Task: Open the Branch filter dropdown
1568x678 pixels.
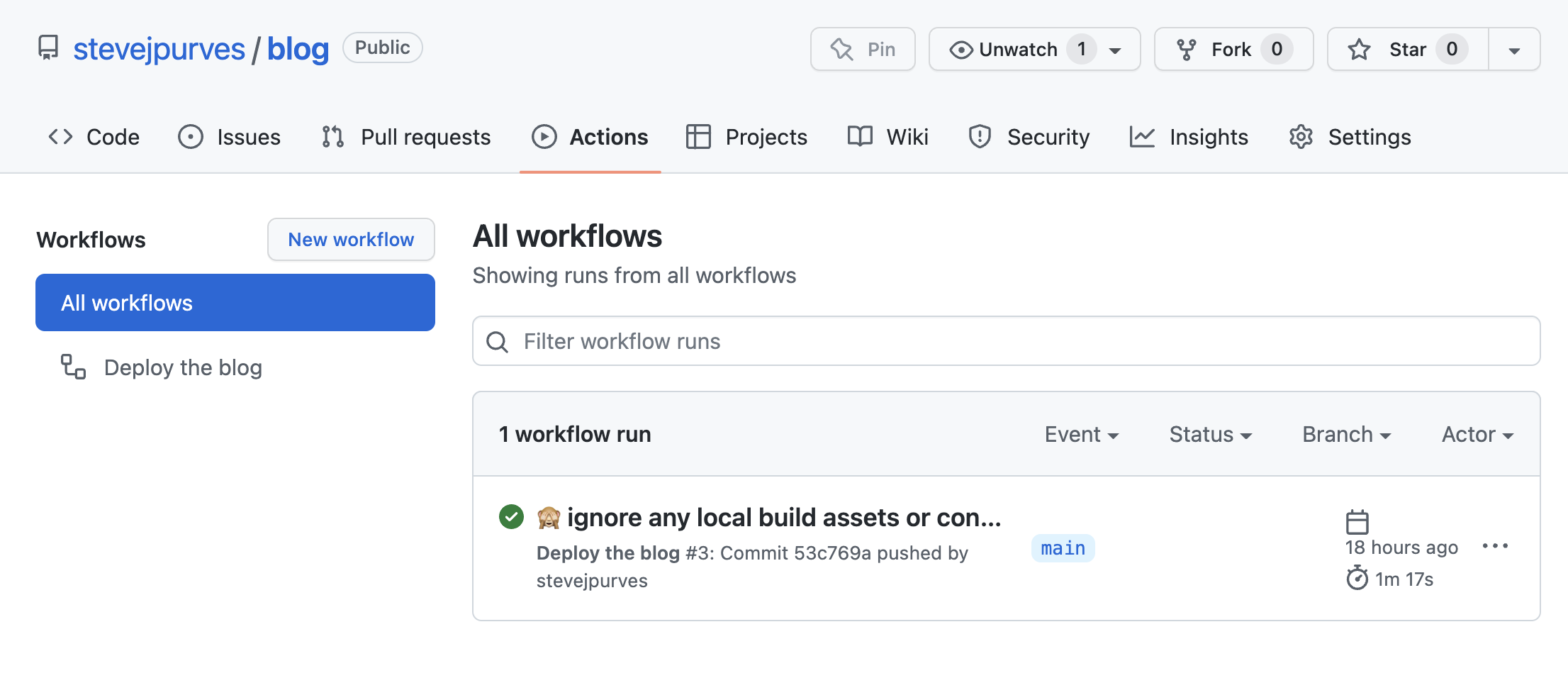Action: (x=1345, y=434)
